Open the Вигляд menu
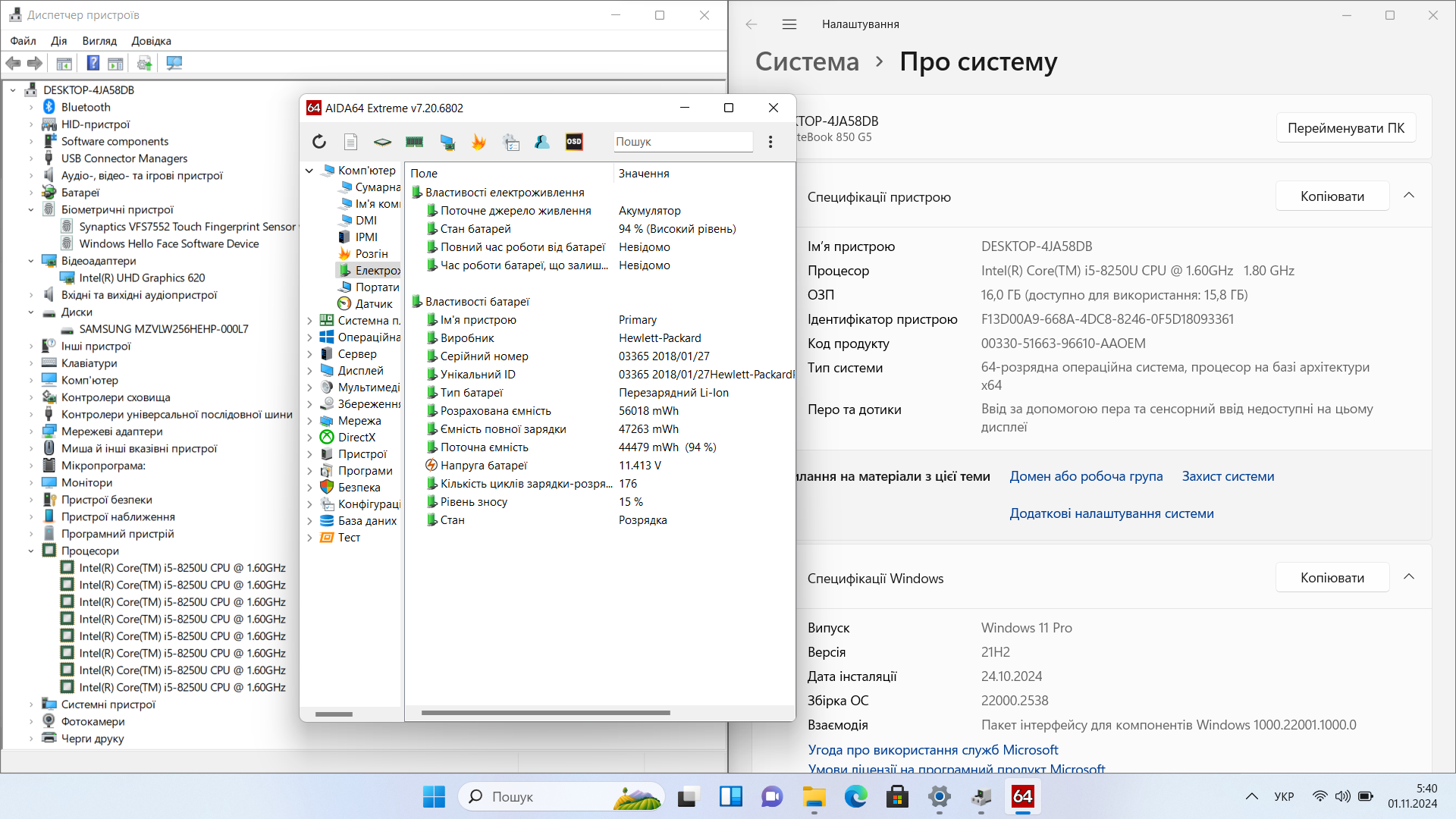The width and height of the screenshot is (1456, 819). pyautogui.click(x=99, y=41)
